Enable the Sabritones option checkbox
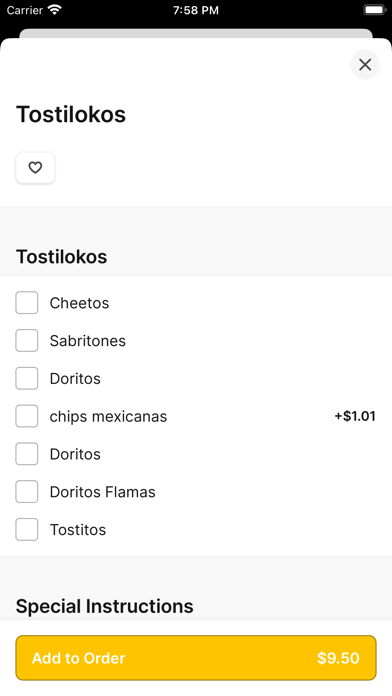The height and width of the screenshot is (696, 392). (27, 340)
